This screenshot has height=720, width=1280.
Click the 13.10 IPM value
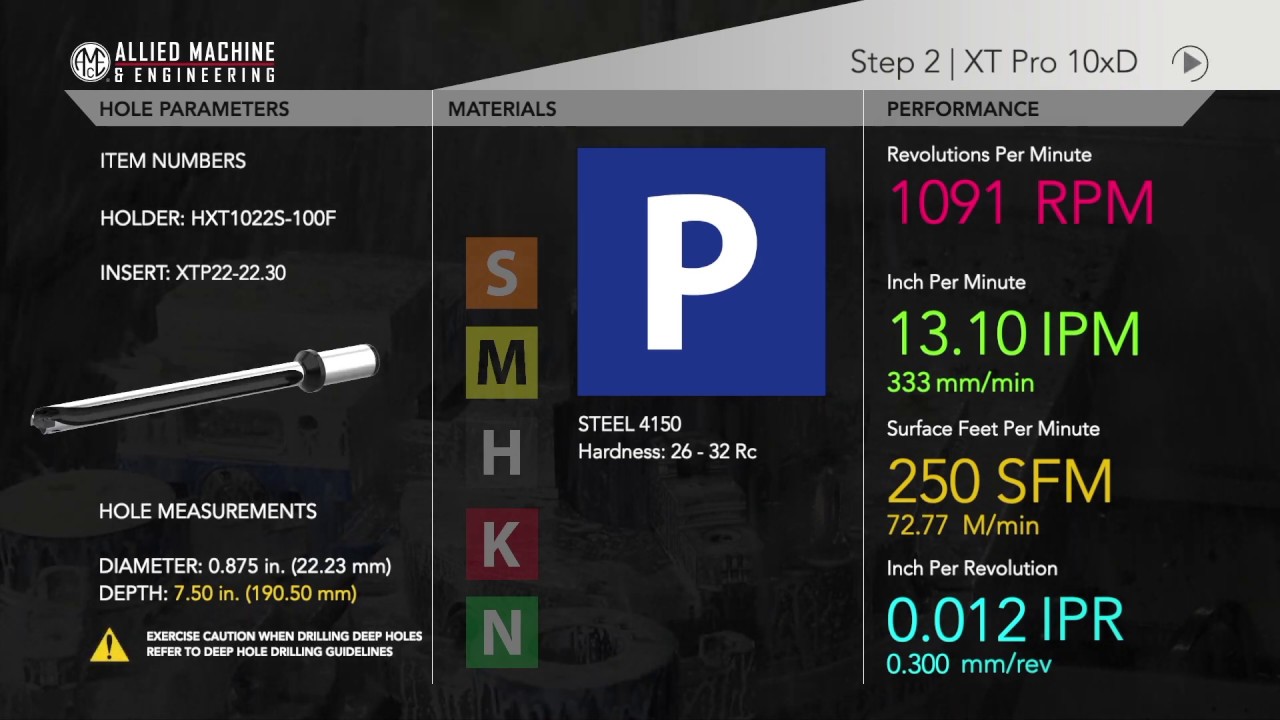[1014, 334]
